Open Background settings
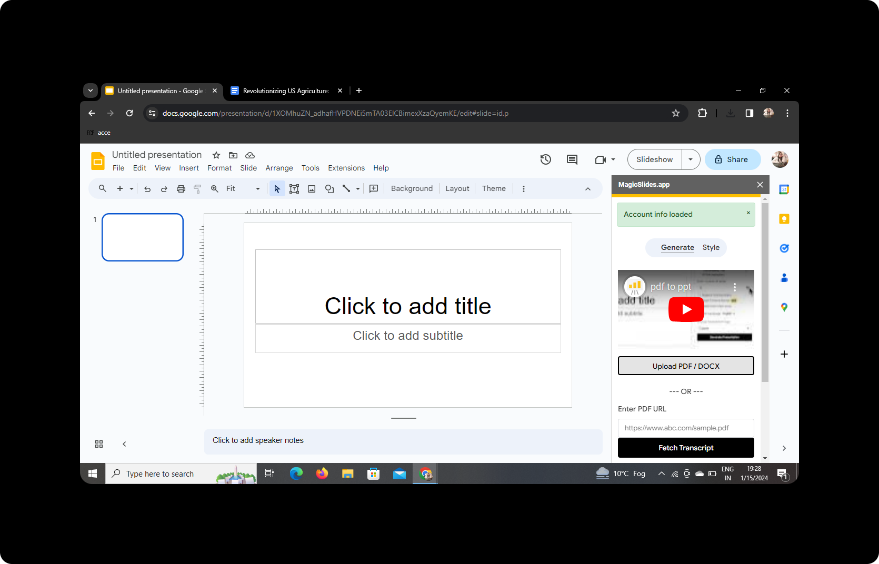This screenshot has width=879, height=564. 412,189
